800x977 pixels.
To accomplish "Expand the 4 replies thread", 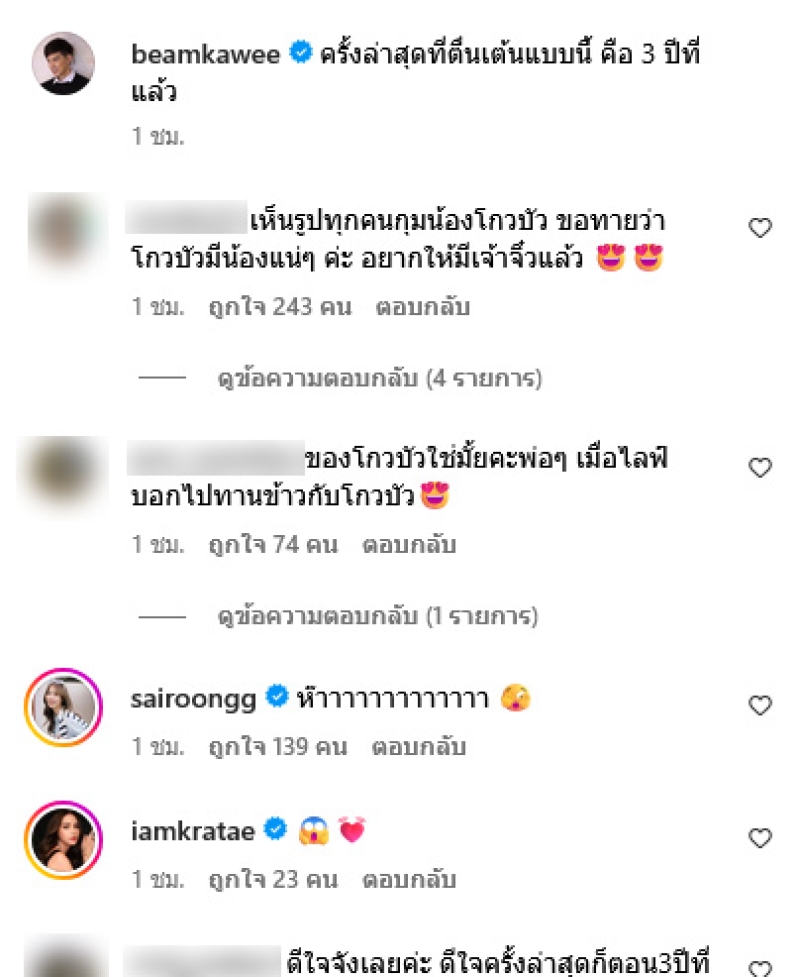I will pos(380,379).
